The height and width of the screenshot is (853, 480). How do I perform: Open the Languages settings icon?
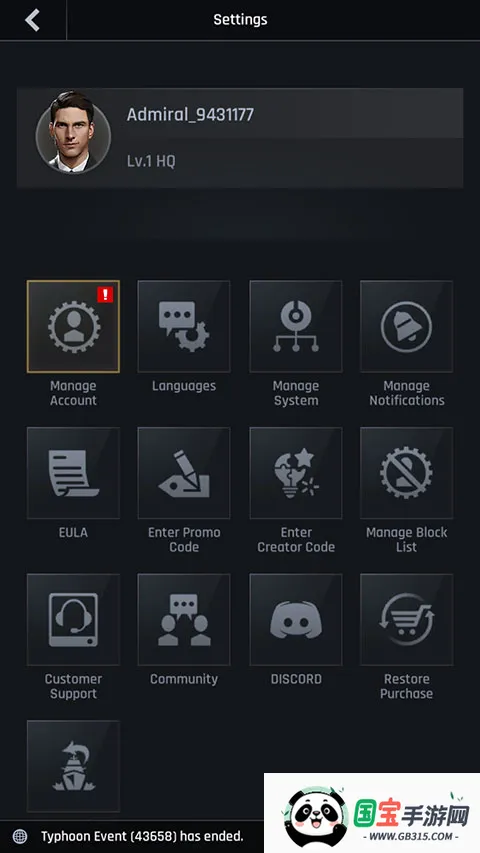click(184, 326)
